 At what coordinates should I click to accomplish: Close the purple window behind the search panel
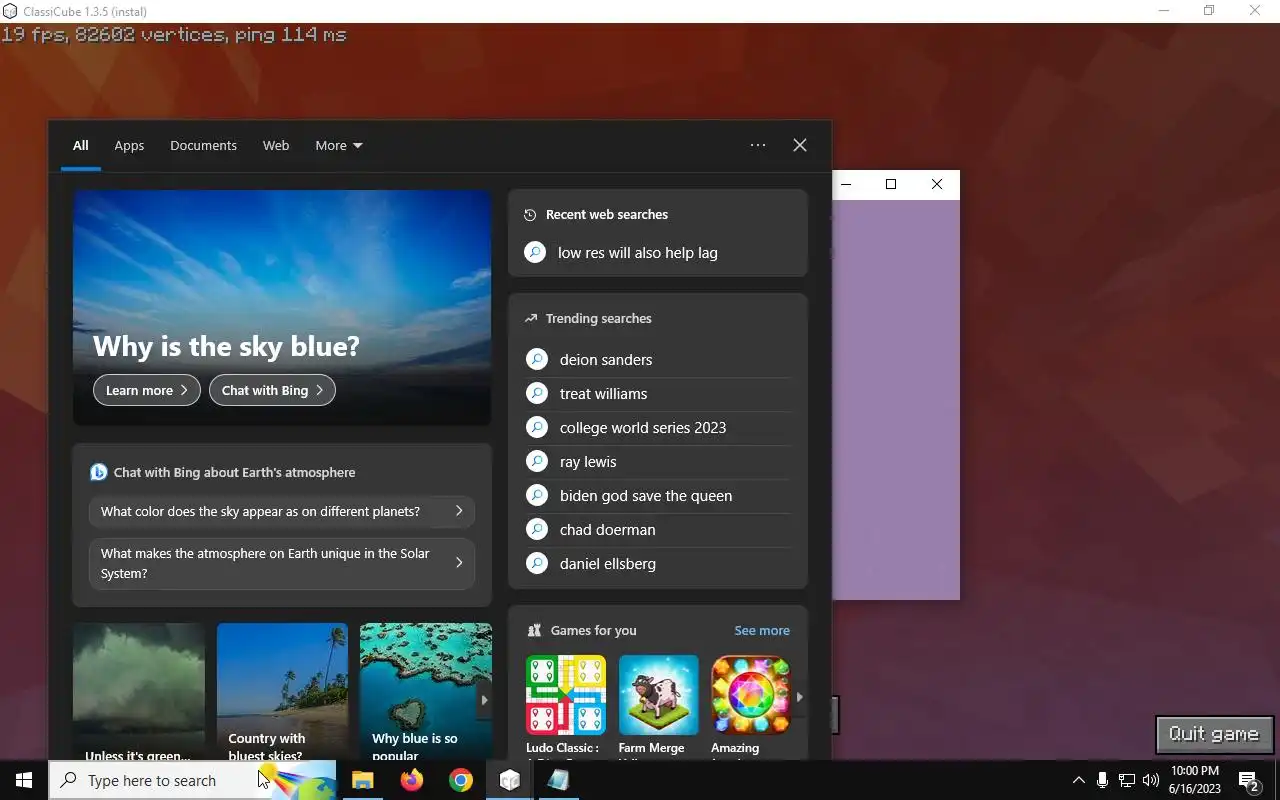[937, 184]
